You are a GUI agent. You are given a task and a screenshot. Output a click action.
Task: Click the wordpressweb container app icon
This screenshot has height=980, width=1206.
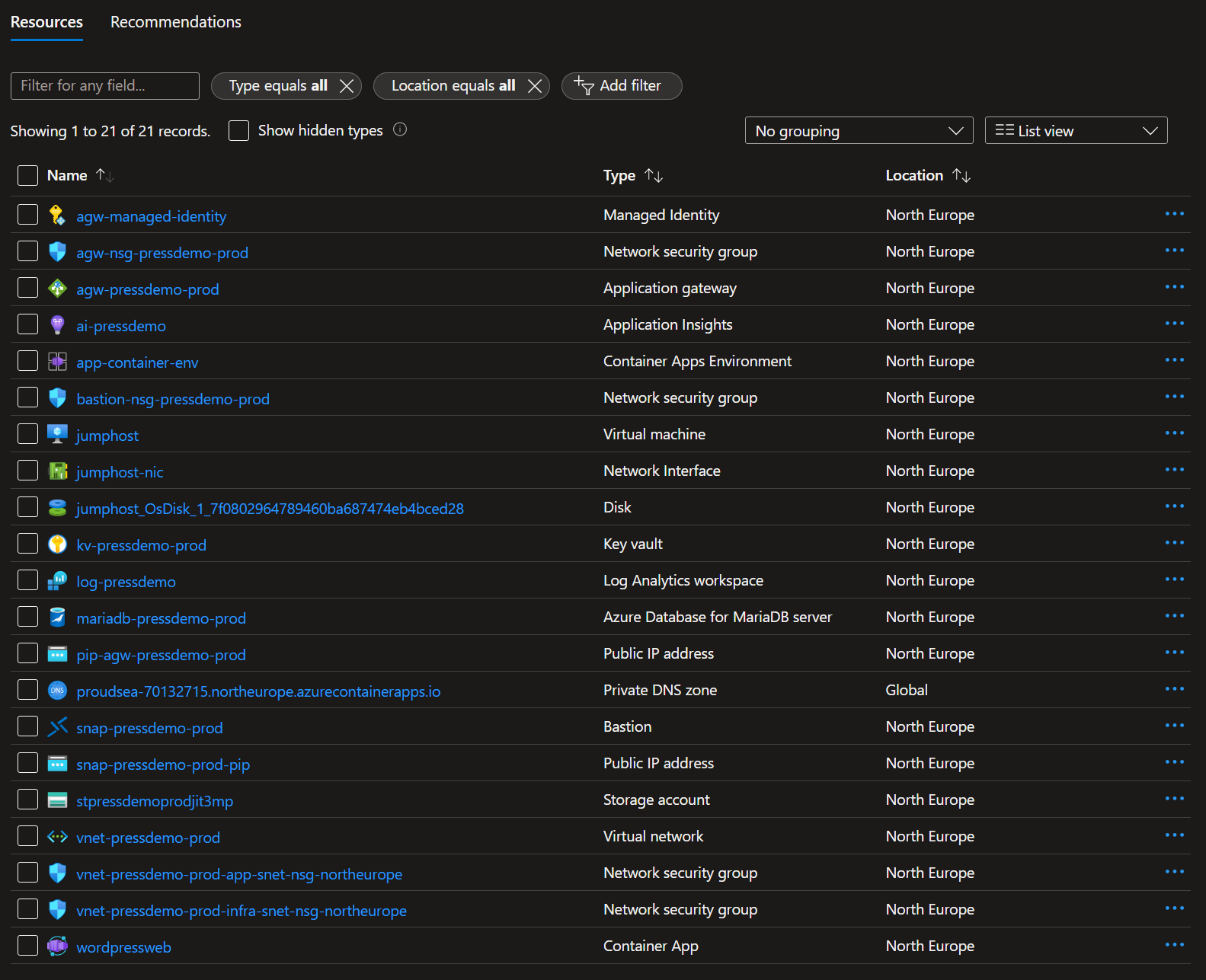click(57, 946)
